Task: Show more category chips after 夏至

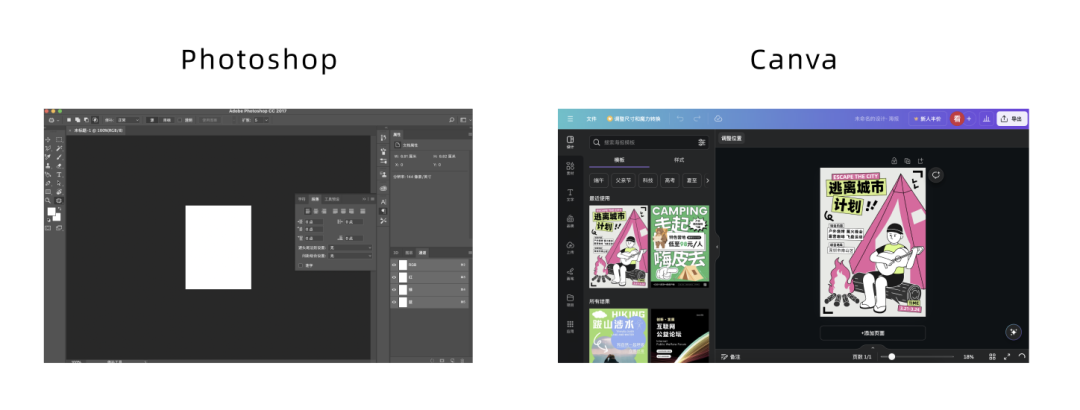Action: click(x=708, y=181)
